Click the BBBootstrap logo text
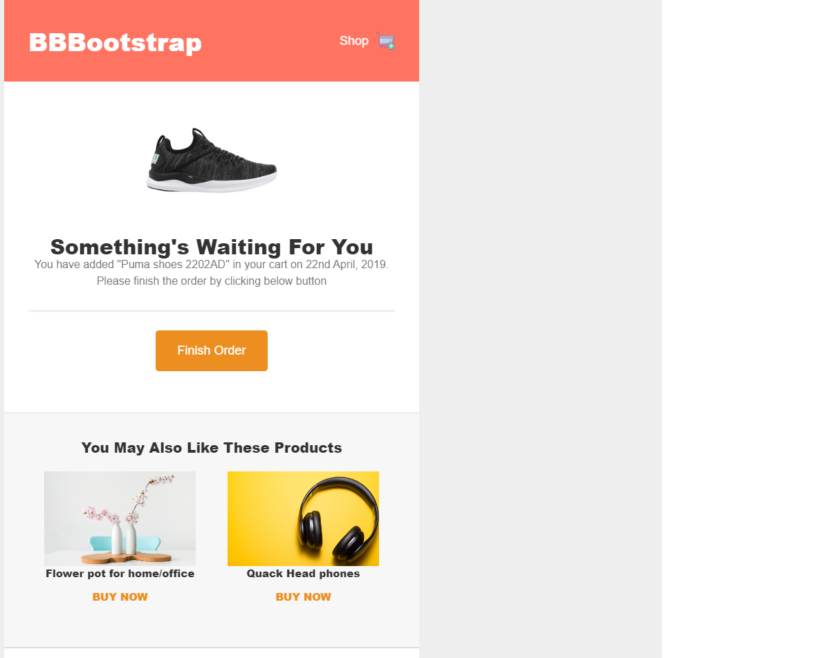The height and width of the screenshot is (658, 830). click(x=115, y=43)
